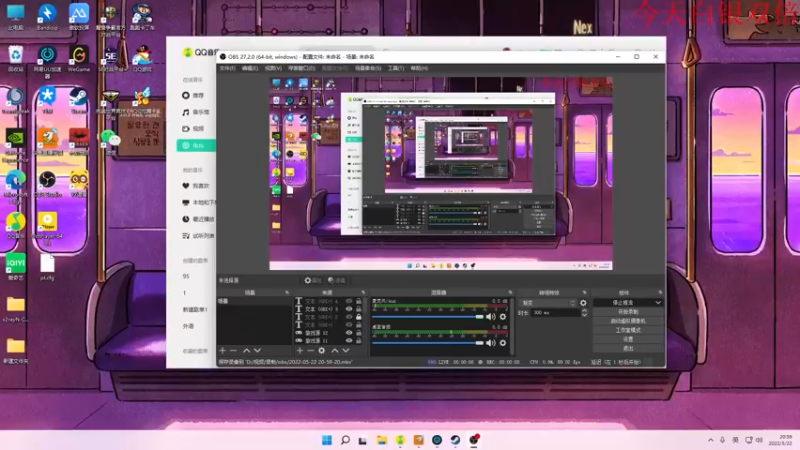The image size is (800, 450).
Task: Open WeGame desktop shortcut
Action: [x=79, y=59]
